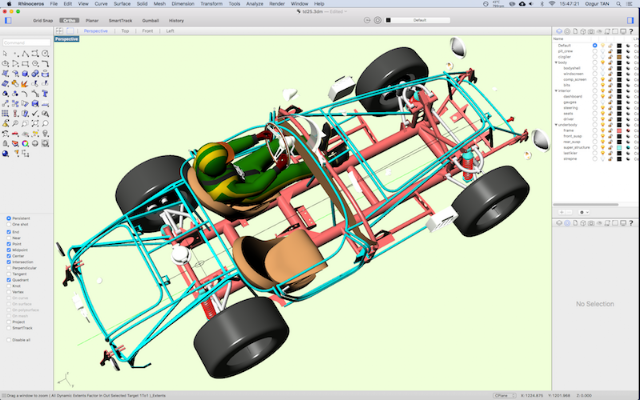Click the check mark tool icon
This screenshot has width=640, height=400.
click(x=35, y=114)
